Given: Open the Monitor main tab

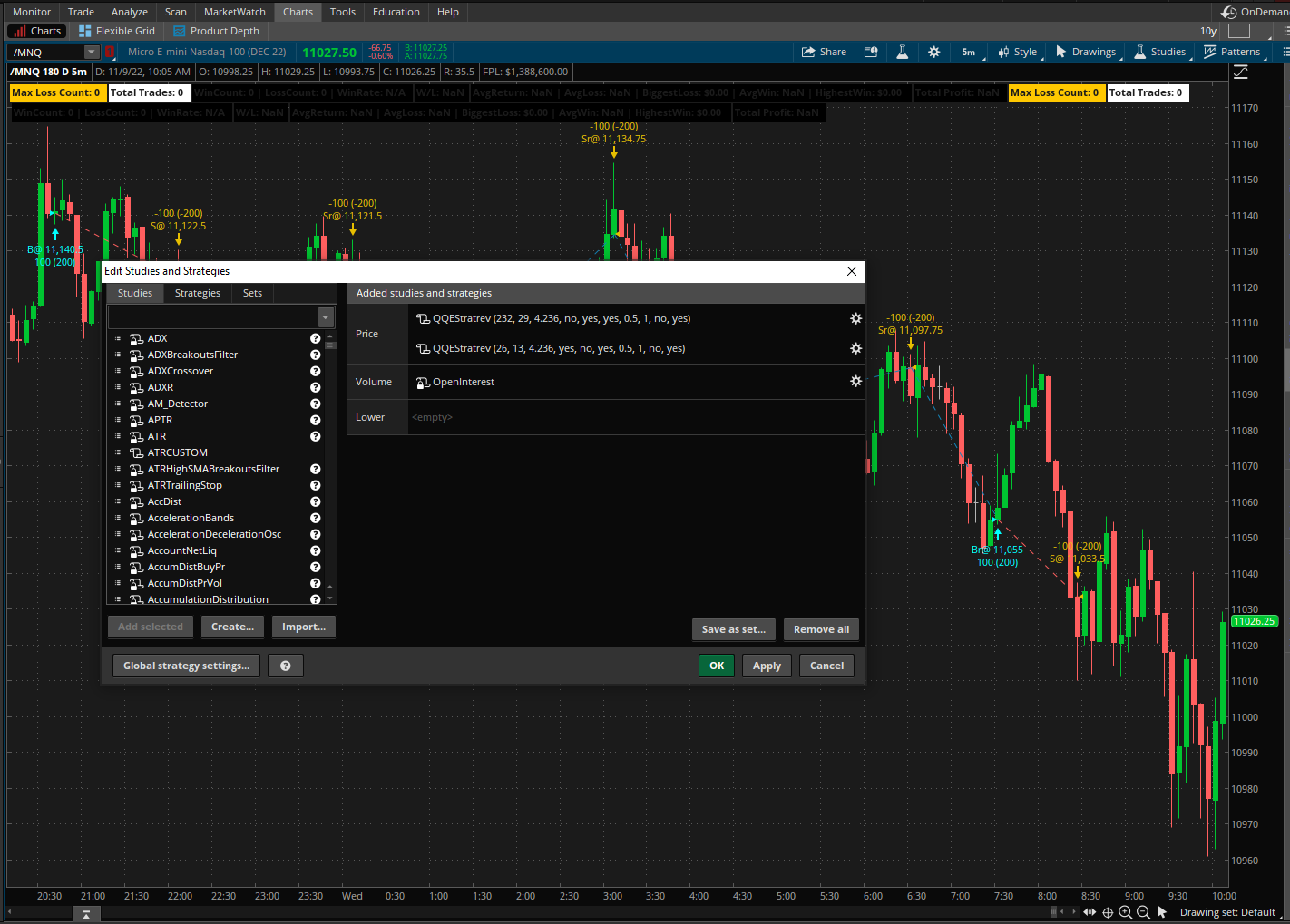Looking at the screenshot, I should pos(32,12).
